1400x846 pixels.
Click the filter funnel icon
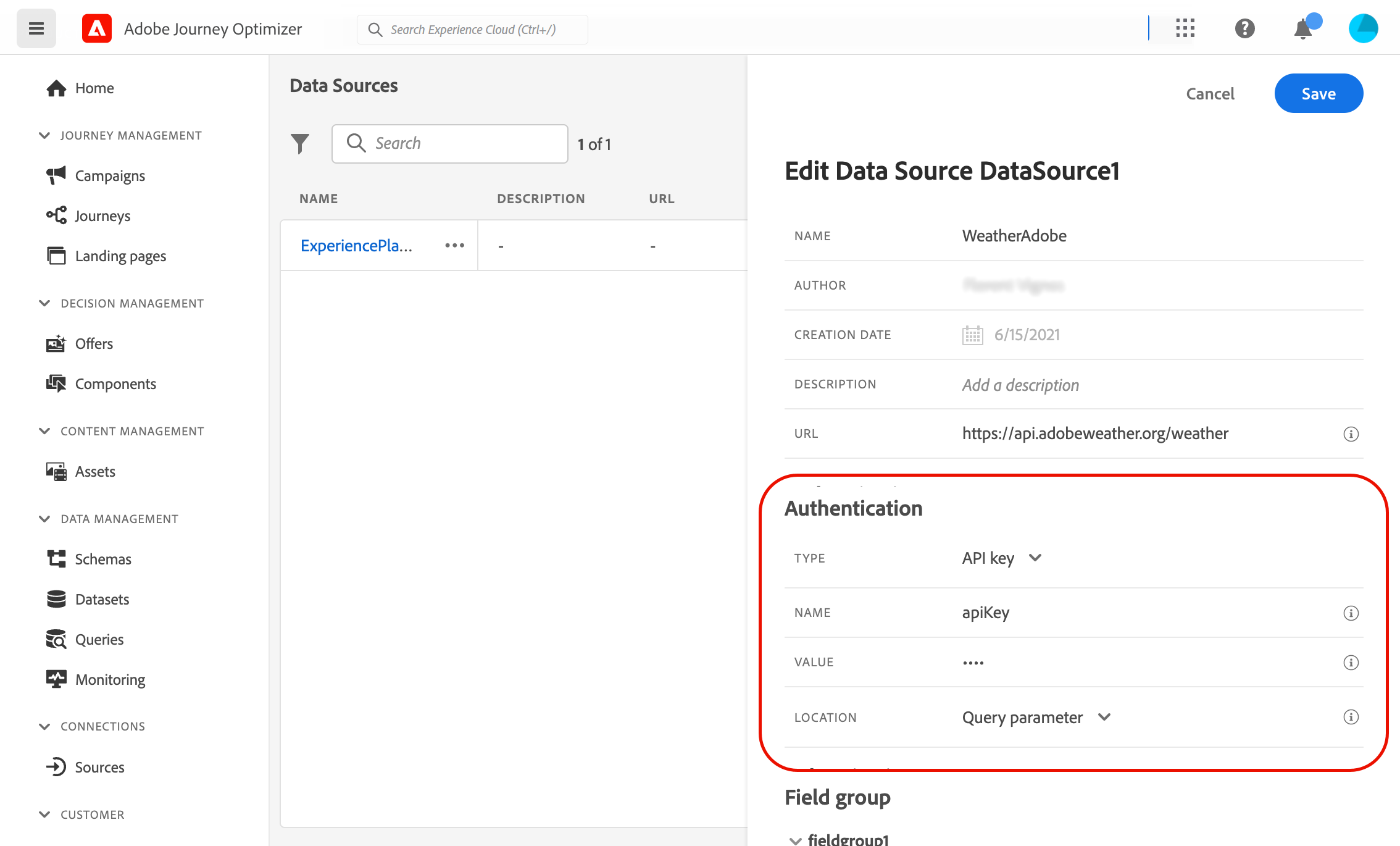click(x=300, y=144)
